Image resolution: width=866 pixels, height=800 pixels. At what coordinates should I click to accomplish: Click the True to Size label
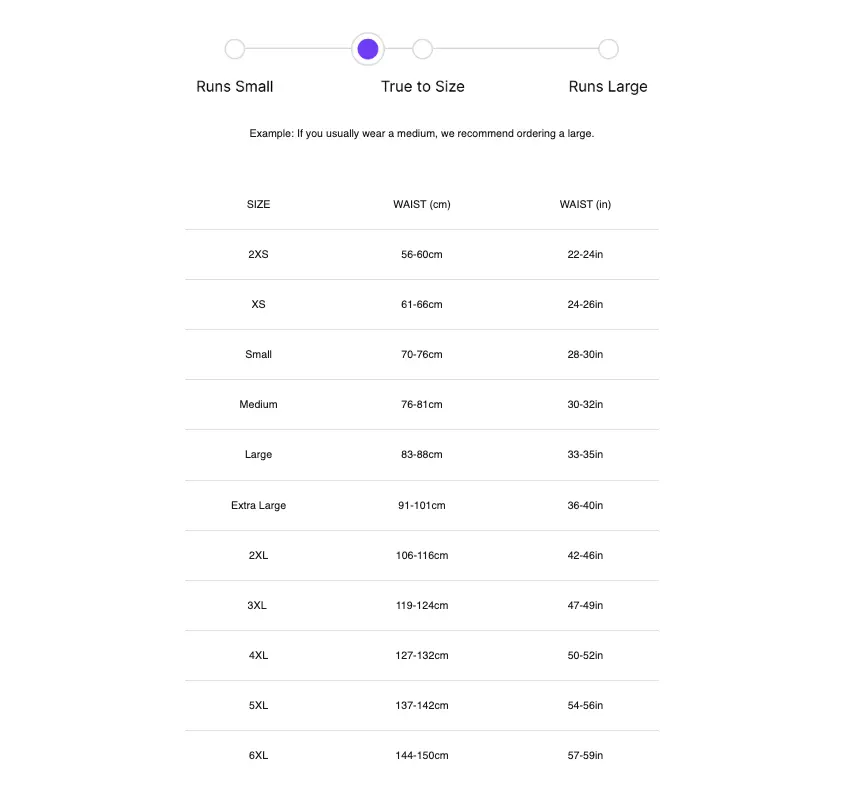pos(422,87)
